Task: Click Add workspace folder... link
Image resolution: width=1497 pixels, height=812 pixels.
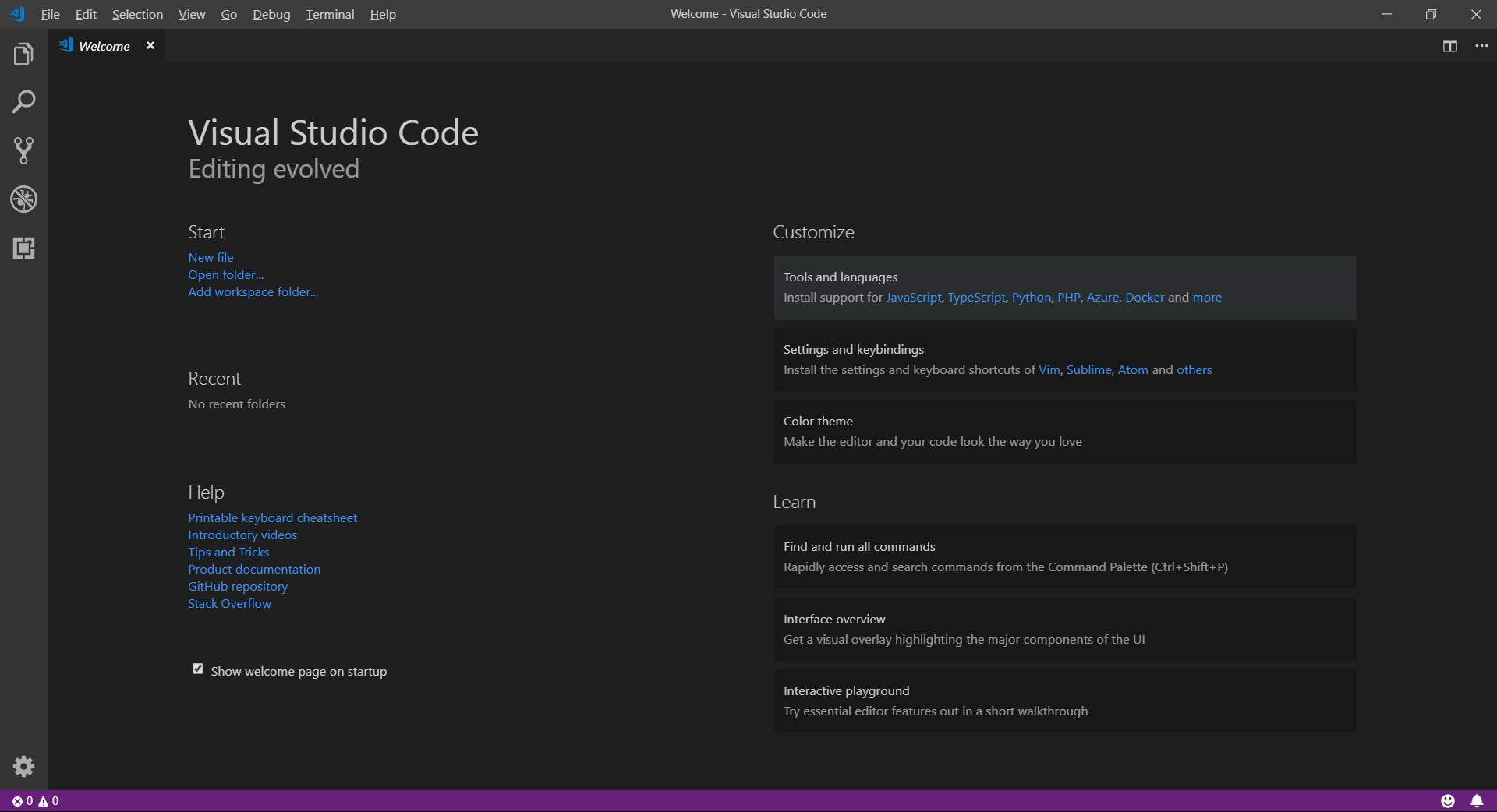Action: [x=253, y=291]
